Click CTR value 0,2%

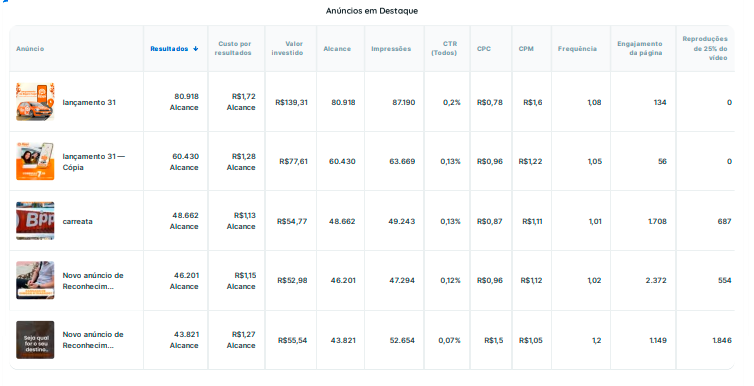[452, 102]
